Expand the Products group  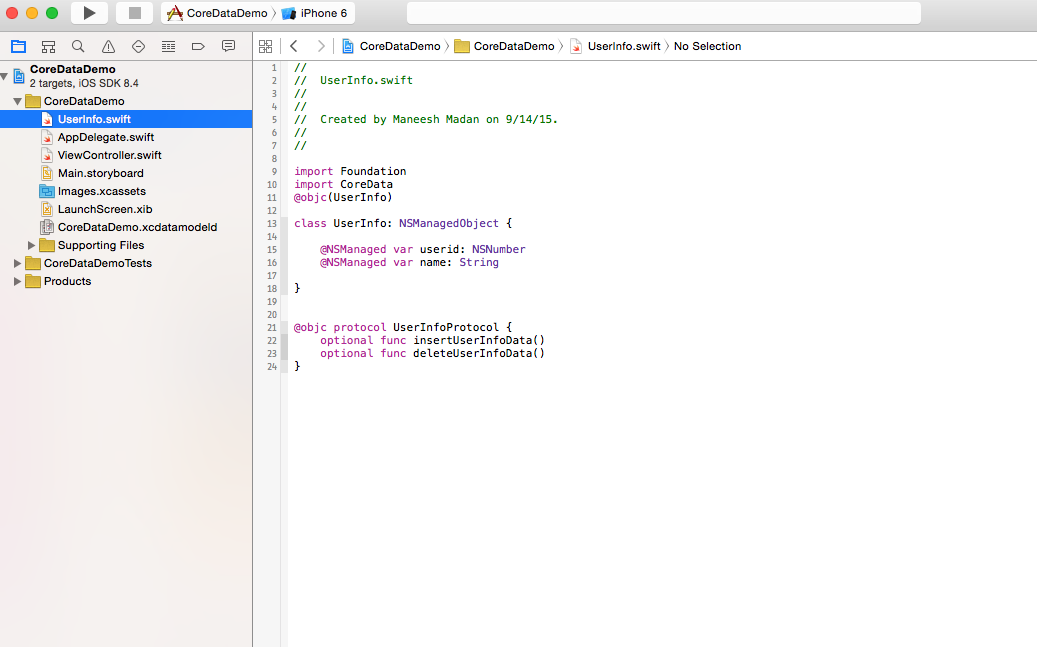click(17, 281)
